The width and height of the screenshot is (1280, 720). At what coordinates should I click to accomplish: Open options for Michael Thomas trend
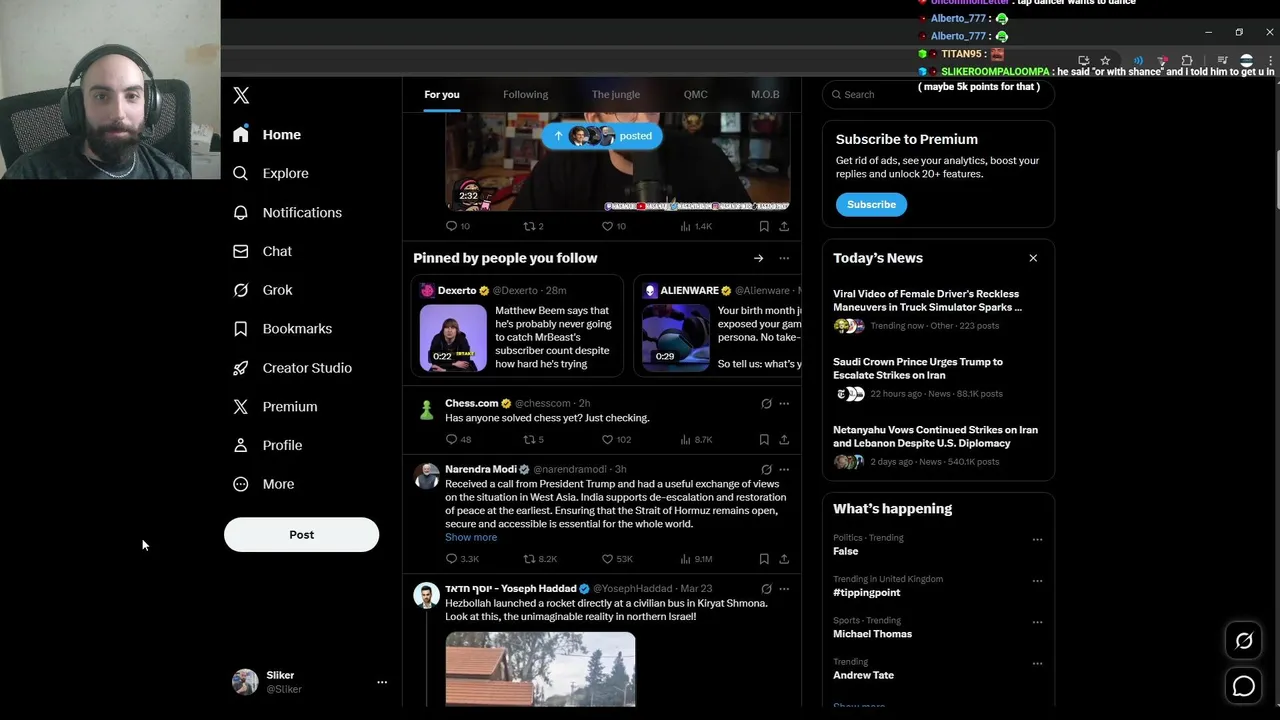point(1037,622)
